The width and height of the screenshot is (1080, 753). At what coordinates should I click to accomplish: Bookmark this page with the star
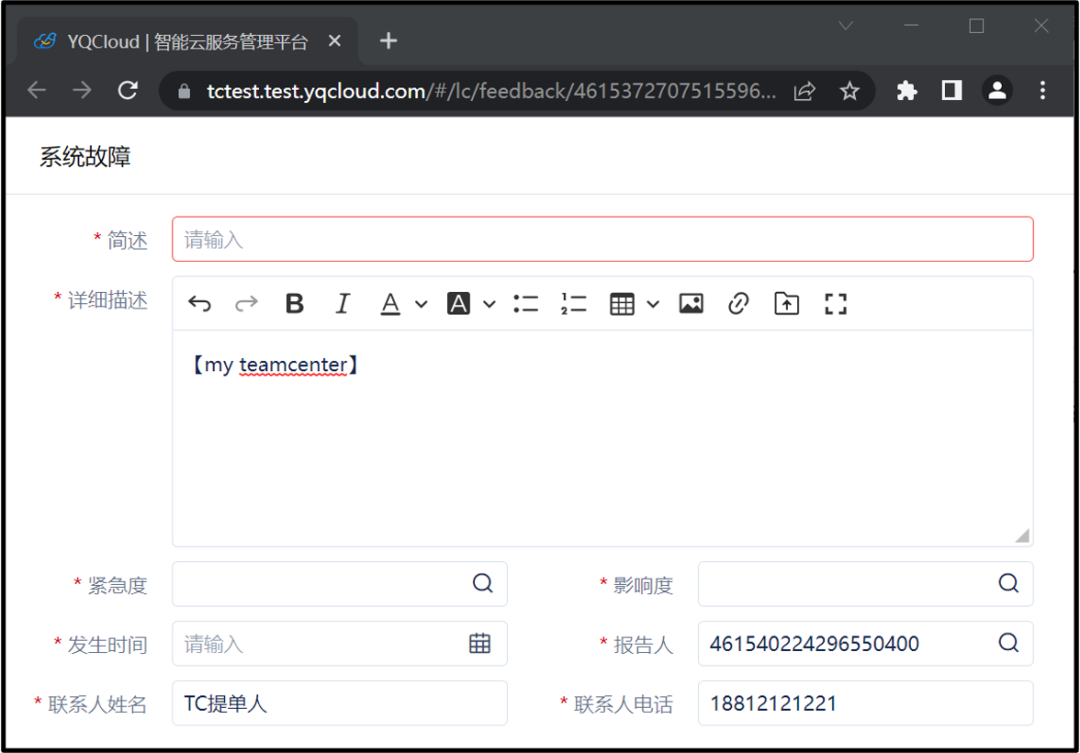click(850, 91)
